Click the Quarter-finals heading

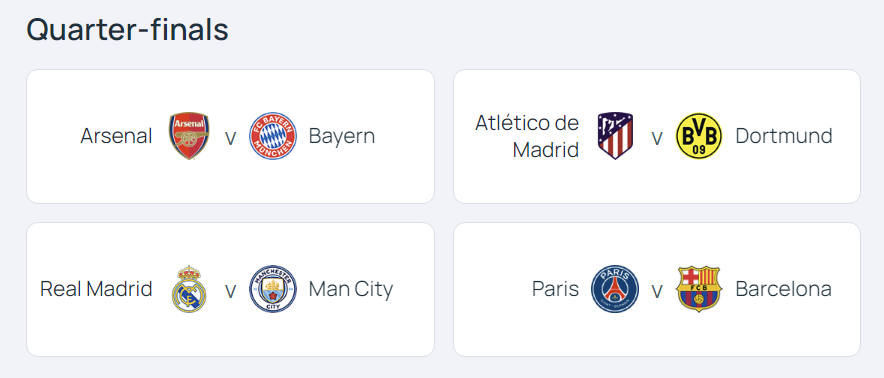[127, 30]
